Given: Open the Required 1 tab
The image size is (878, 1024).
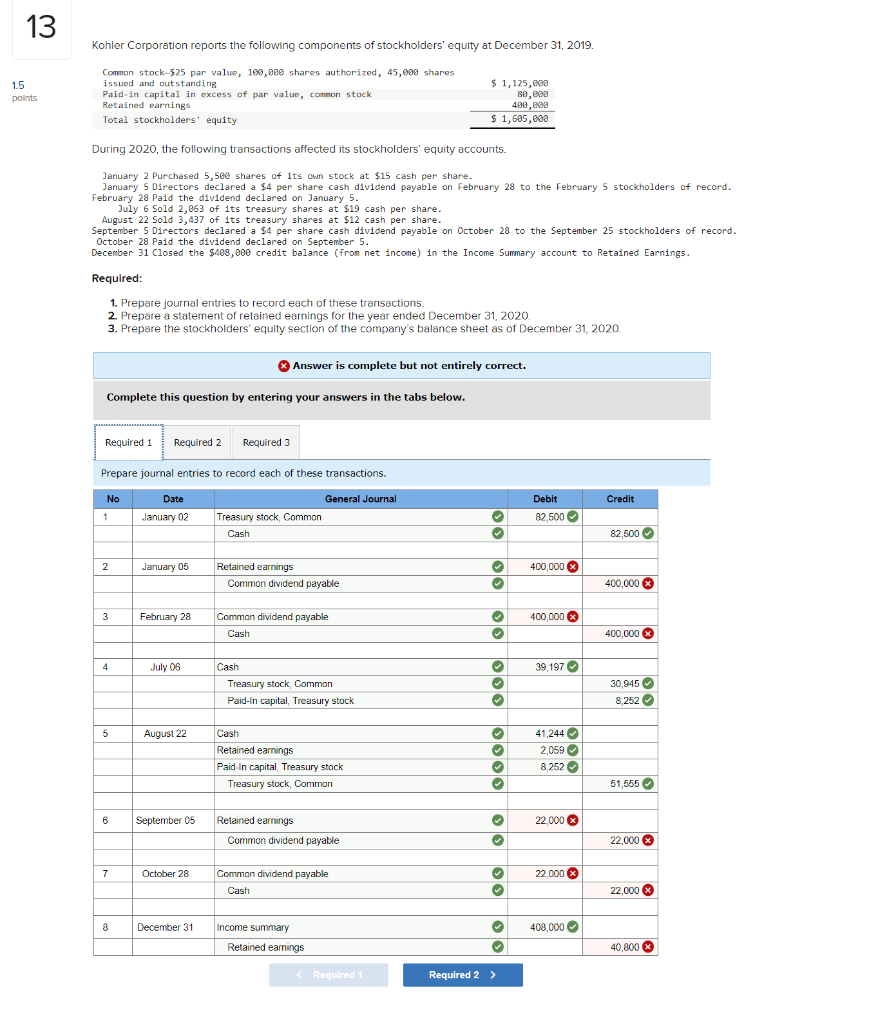Looking at the screenshot, I should click(x=129, y=442).
